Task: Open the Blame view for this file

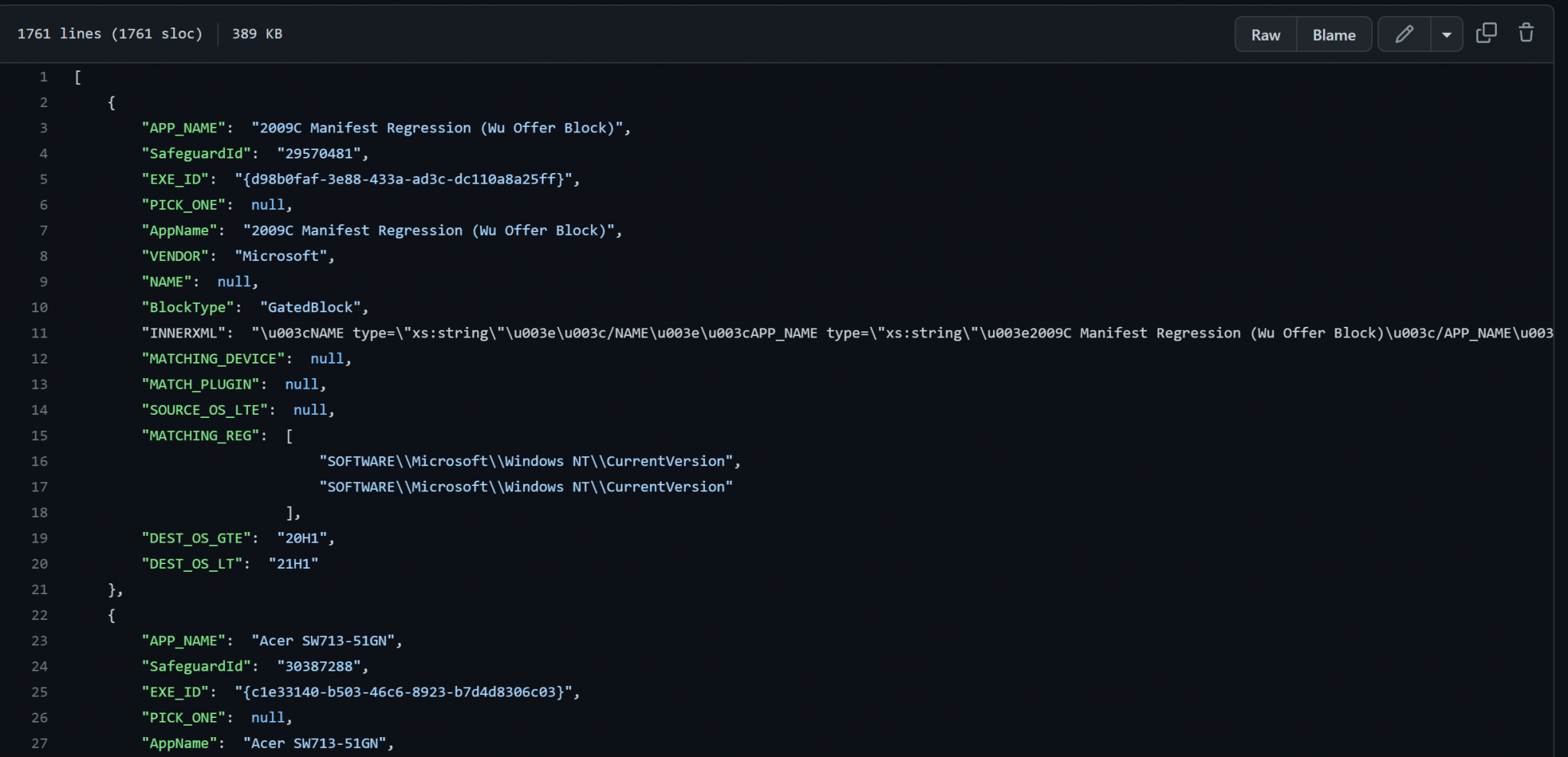Action: click(x=1333, y=34)
